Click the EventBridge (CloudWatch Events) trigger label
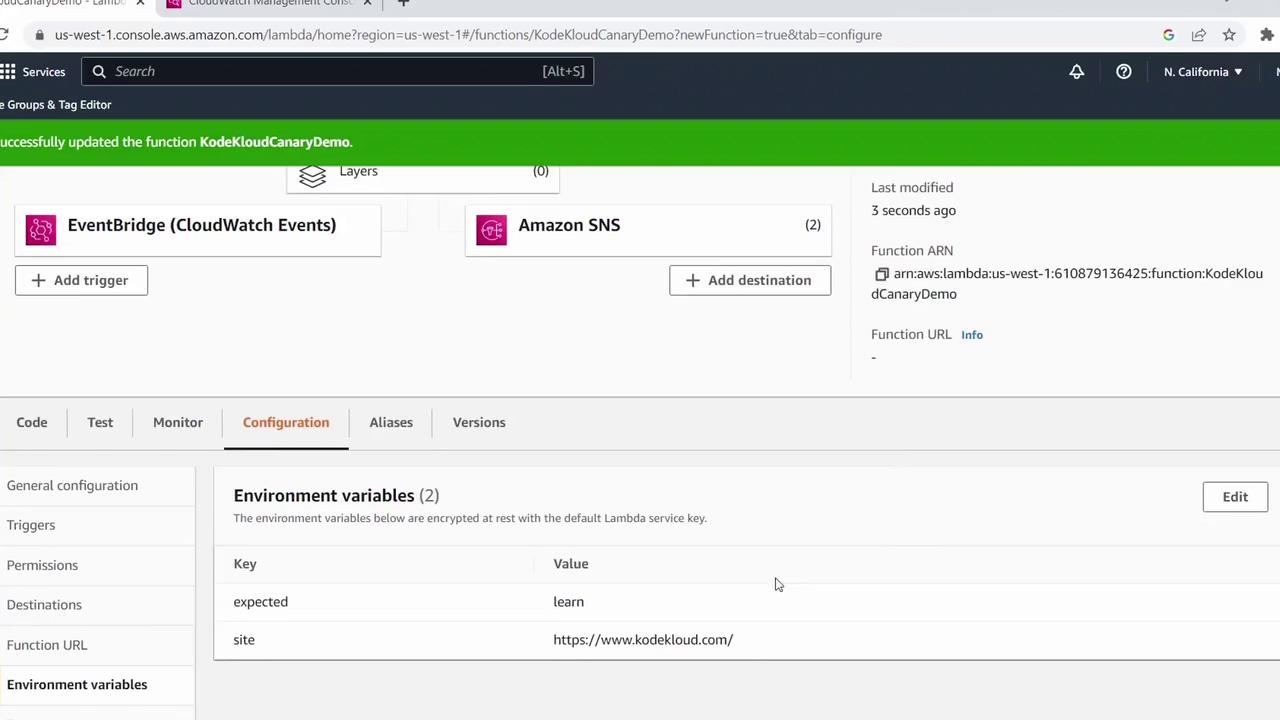The height and width of the screenshot is (720, 1280). pyautogui.click(x=202, y=226)
